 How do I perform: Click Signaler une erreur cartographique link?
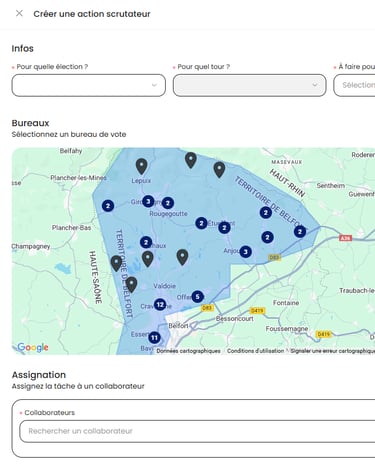(332, 351)
